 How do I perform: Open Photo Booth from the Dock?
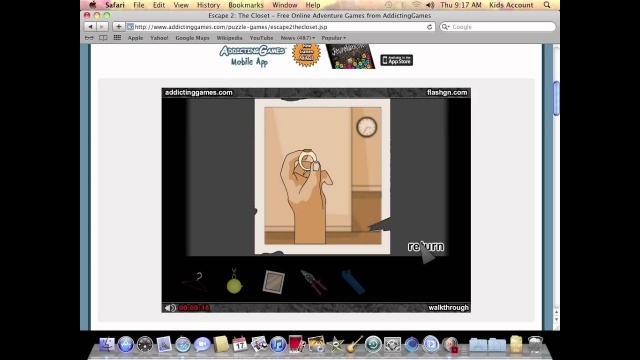click(297, 344)
